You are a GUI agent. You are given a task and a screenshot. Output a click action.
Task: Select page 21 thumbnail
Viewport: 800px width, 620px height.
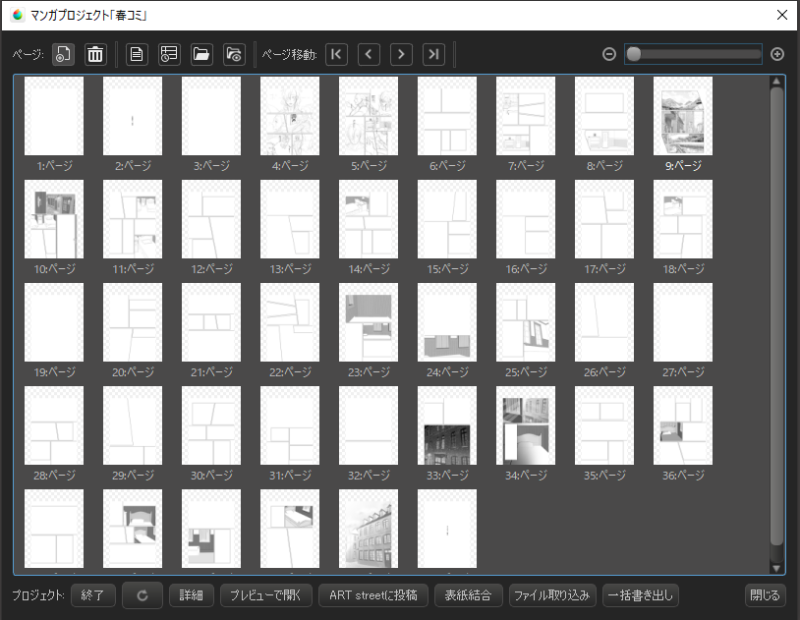tap(211, 322)
